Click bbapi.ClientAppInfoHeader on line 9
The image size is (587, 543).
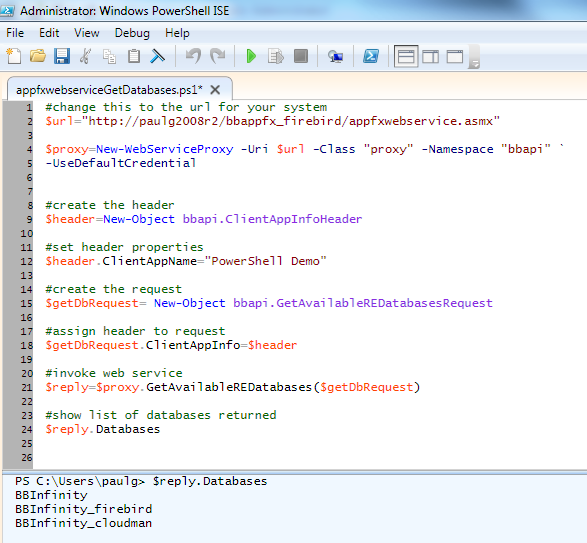(272, 219)
